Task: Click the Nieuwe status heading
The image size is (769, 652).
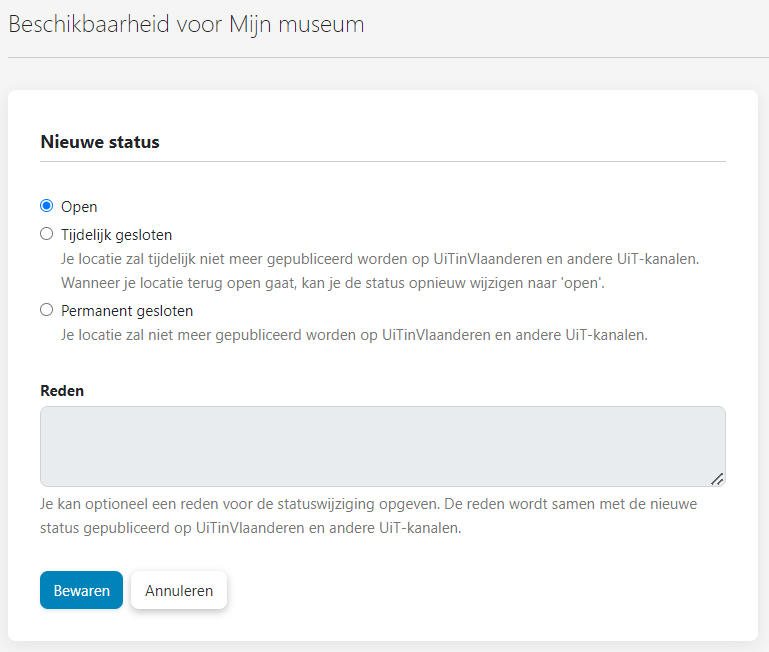Action: (x=100, y=142)
